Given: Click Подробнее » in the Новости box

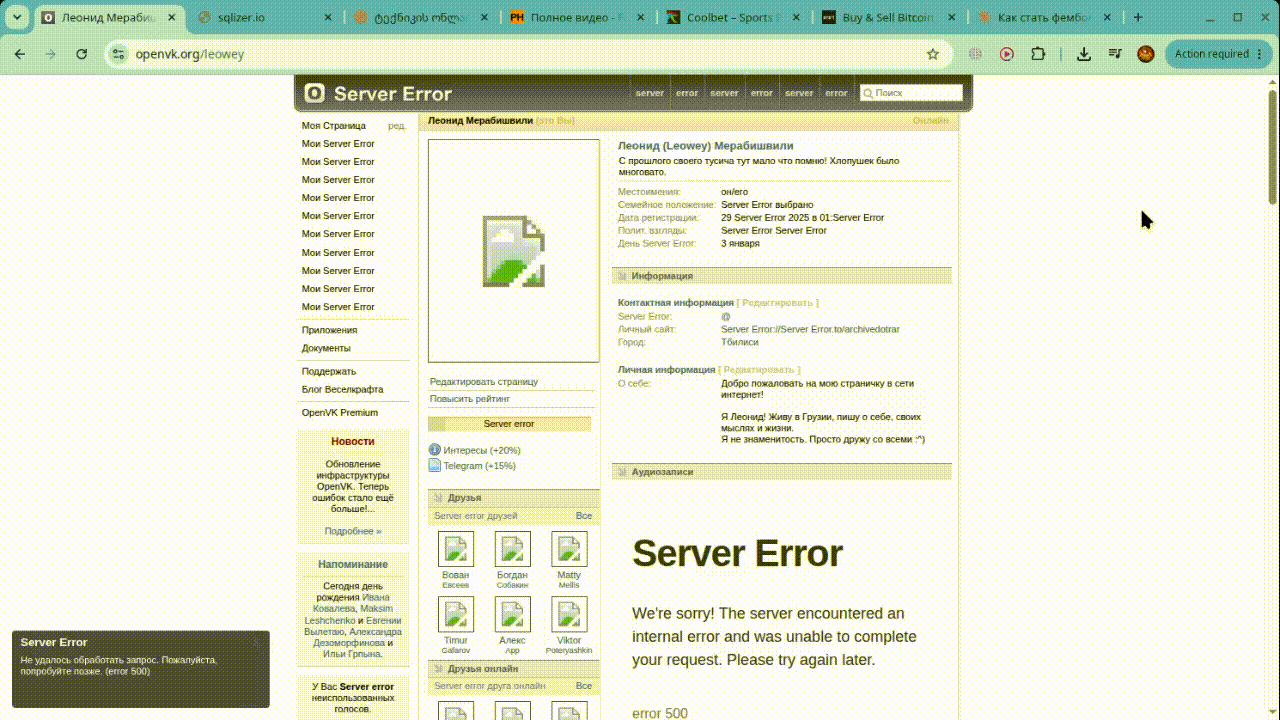Looking at the screenshot, I should [353, 531].
